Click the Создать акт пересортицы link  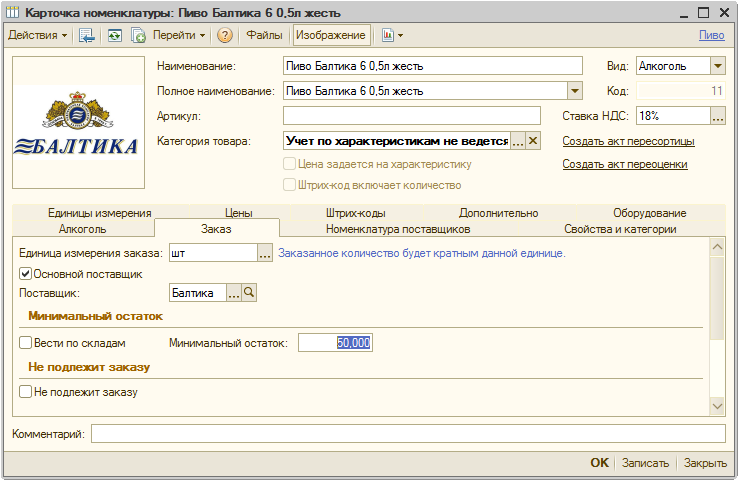628,141
